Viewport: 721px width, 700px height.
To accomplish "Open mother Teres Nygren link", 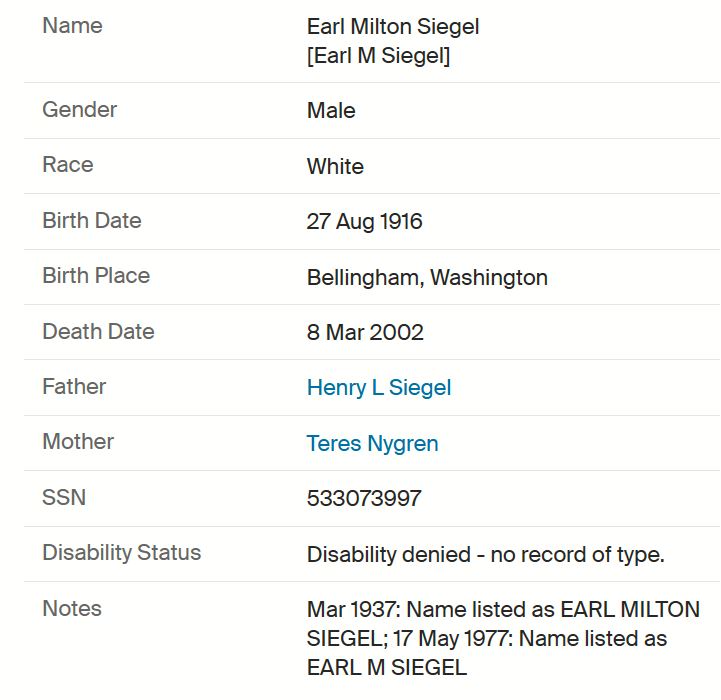I will pyautogui.click(x=372, y=443).
